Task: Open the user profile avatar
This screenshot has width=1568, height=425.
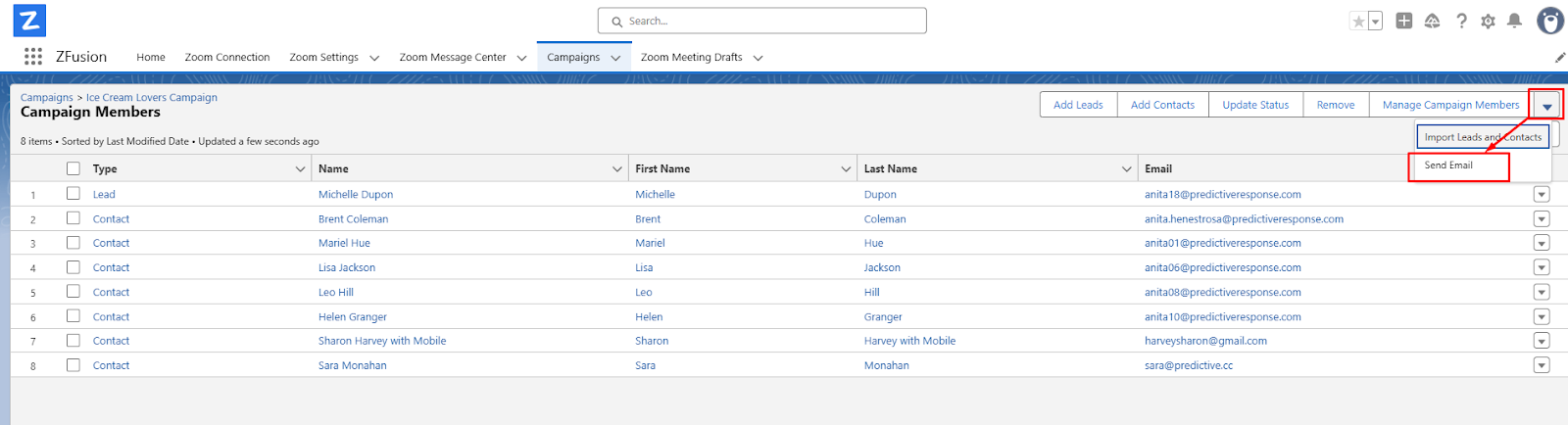Action: [x=1549, y=21]
